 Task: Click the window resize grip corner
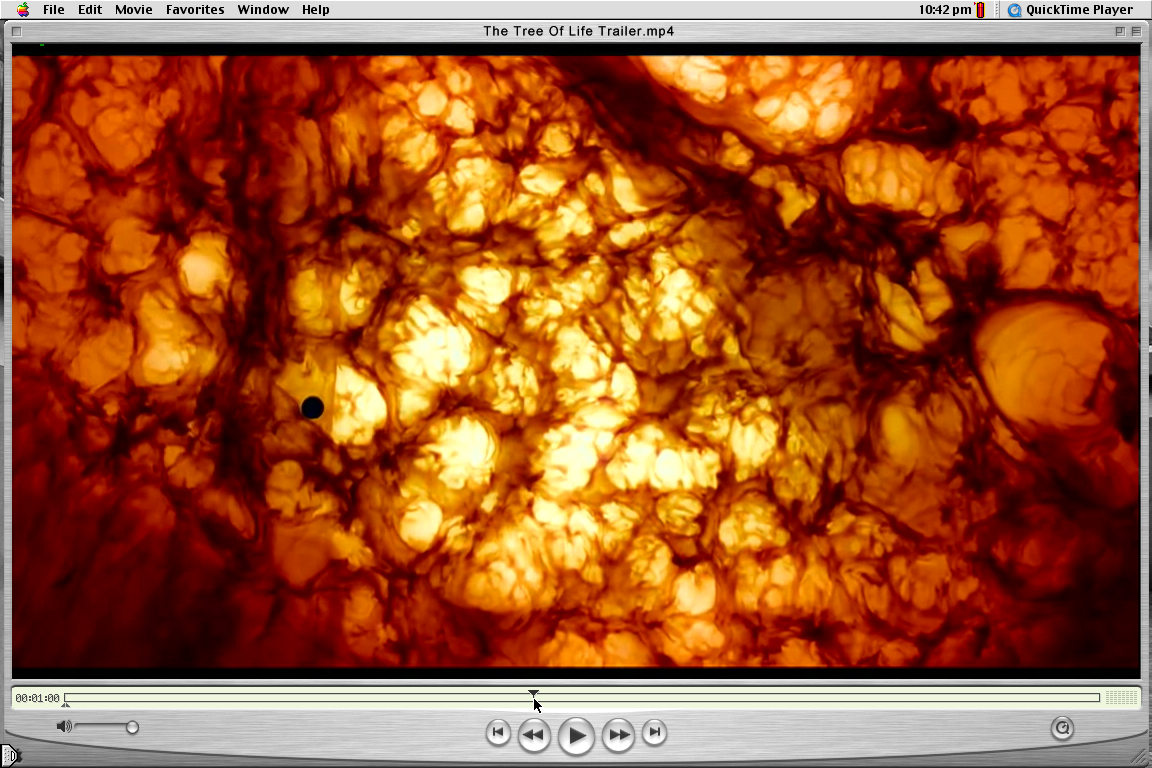(x=1140, y=757)
